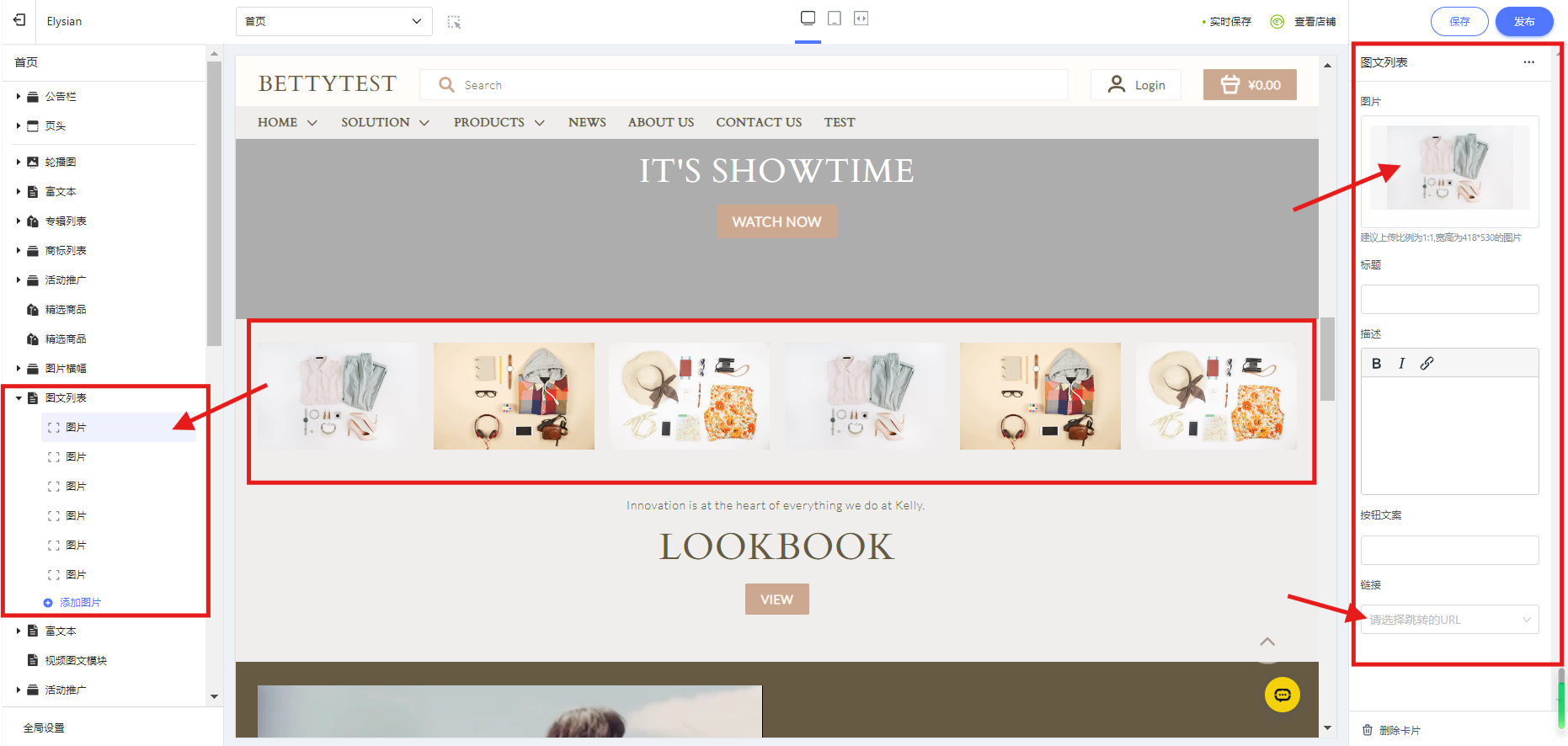
Task: Click the 发布 publish button
Action: coord(1523,22)
